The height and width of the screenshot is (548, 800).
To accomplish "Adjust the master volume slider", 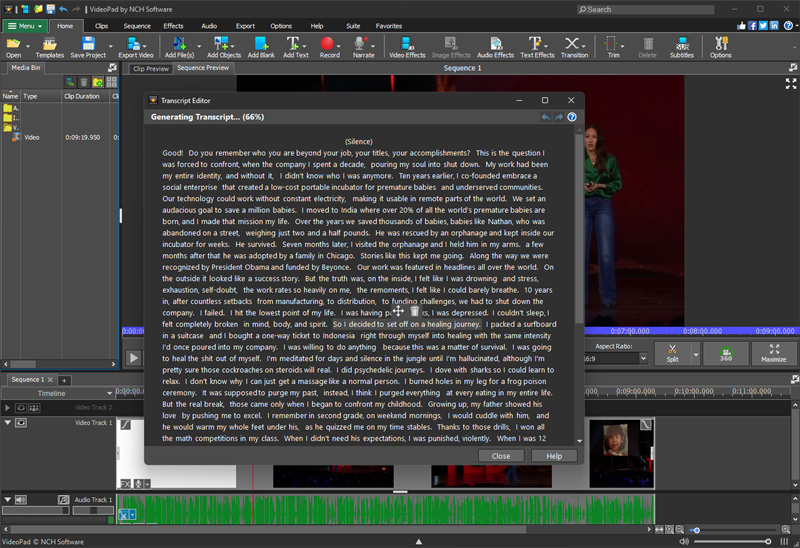I will pyautogui.click(x=733, y=541).
